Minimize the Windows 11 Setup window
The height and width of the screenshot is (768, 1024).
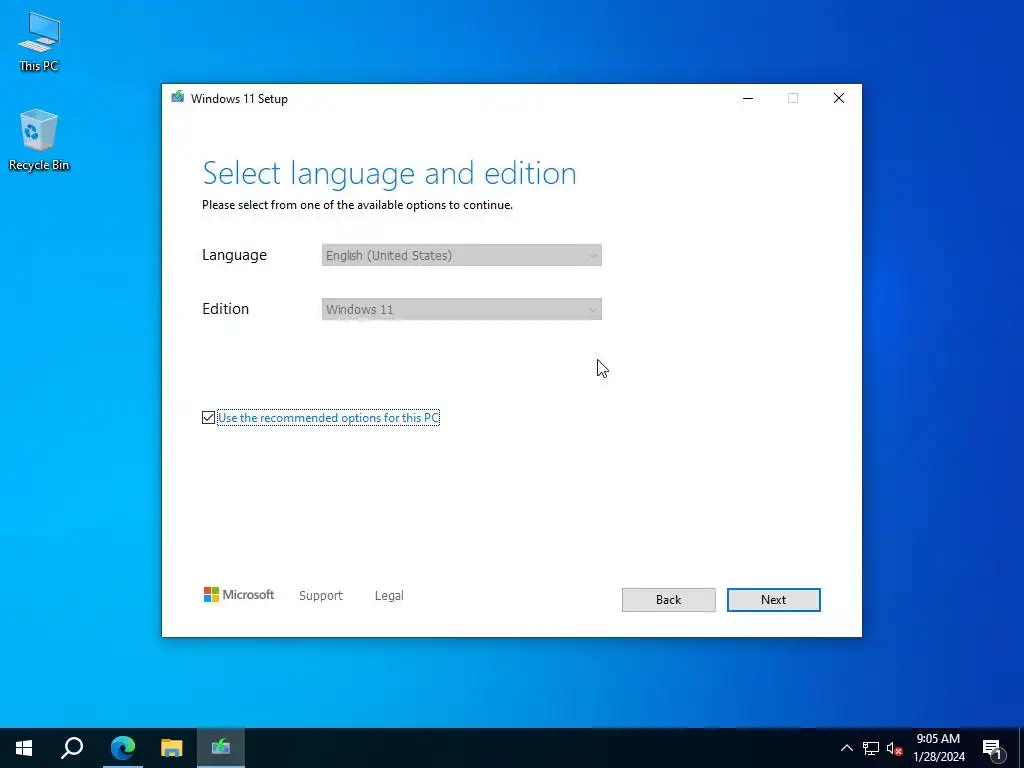(748, 98)
